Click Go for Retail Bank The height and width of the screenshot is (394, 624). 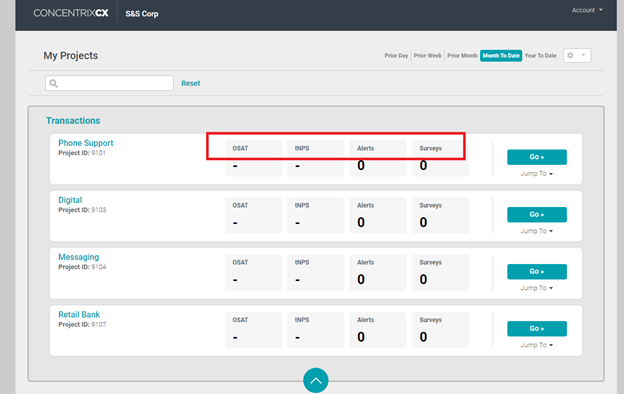(536, 329)
